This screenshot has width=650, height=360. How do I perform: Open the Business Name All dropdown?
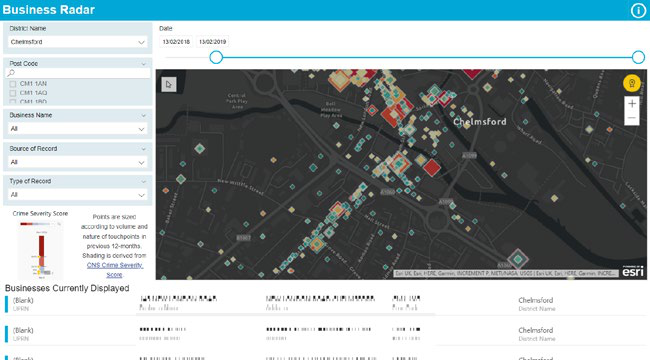[78, 129]
